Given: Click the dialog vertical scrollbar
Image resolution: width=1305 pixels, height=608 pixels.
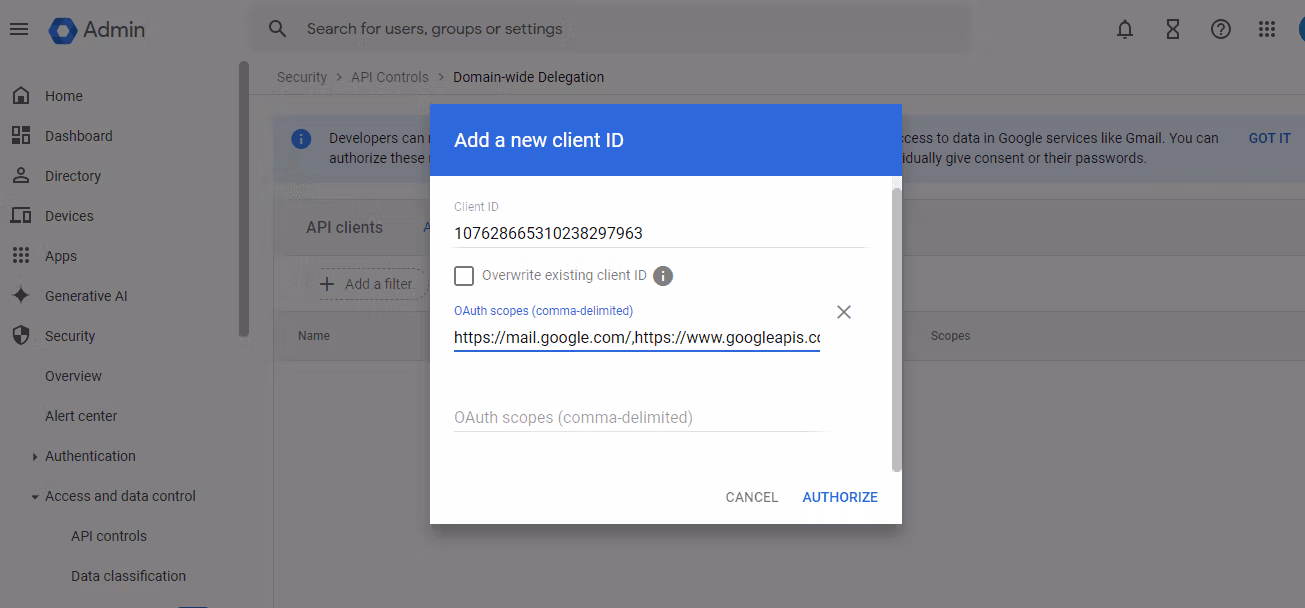Looking at the screenshot, I should pos(896,328).
